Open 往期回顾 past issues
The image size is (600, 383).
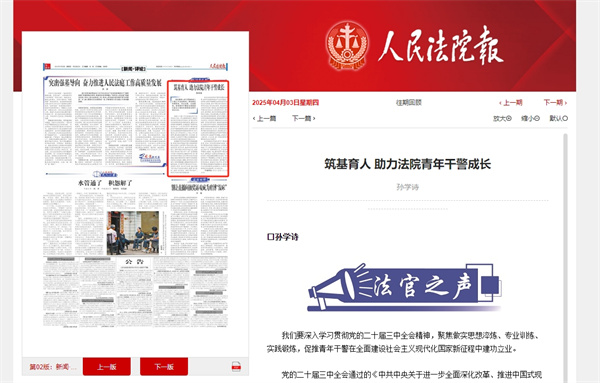(x=409, y=103)
